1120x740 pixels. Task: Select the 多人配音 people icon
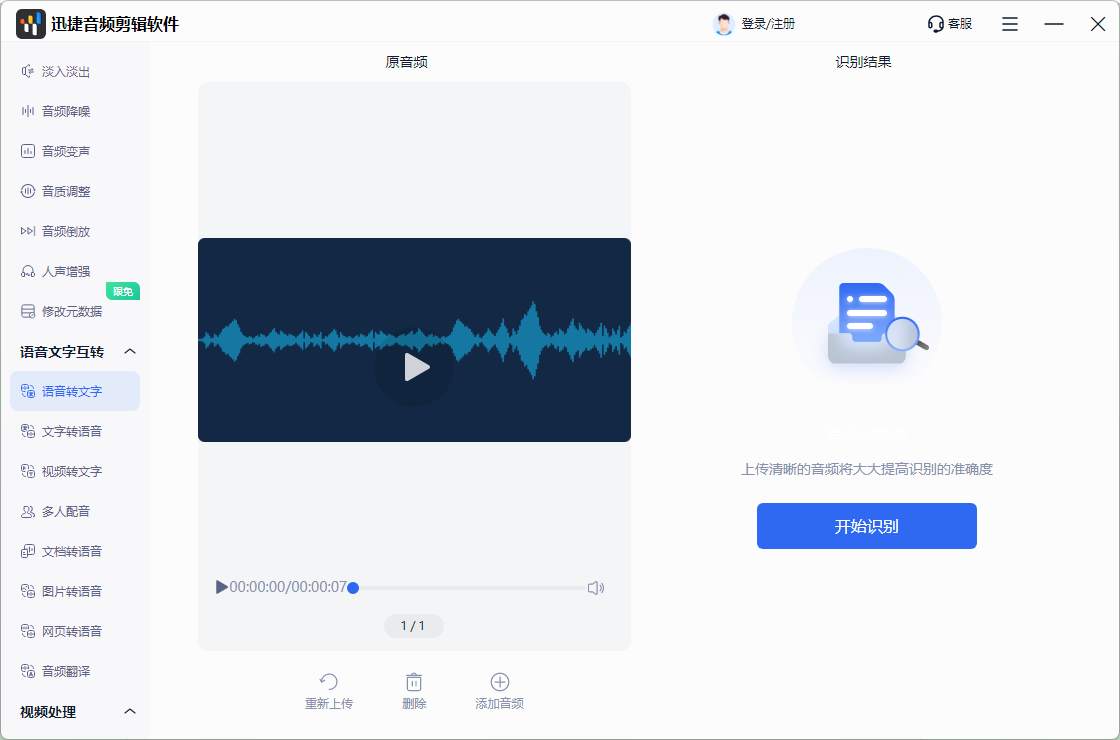coord(28,511)
